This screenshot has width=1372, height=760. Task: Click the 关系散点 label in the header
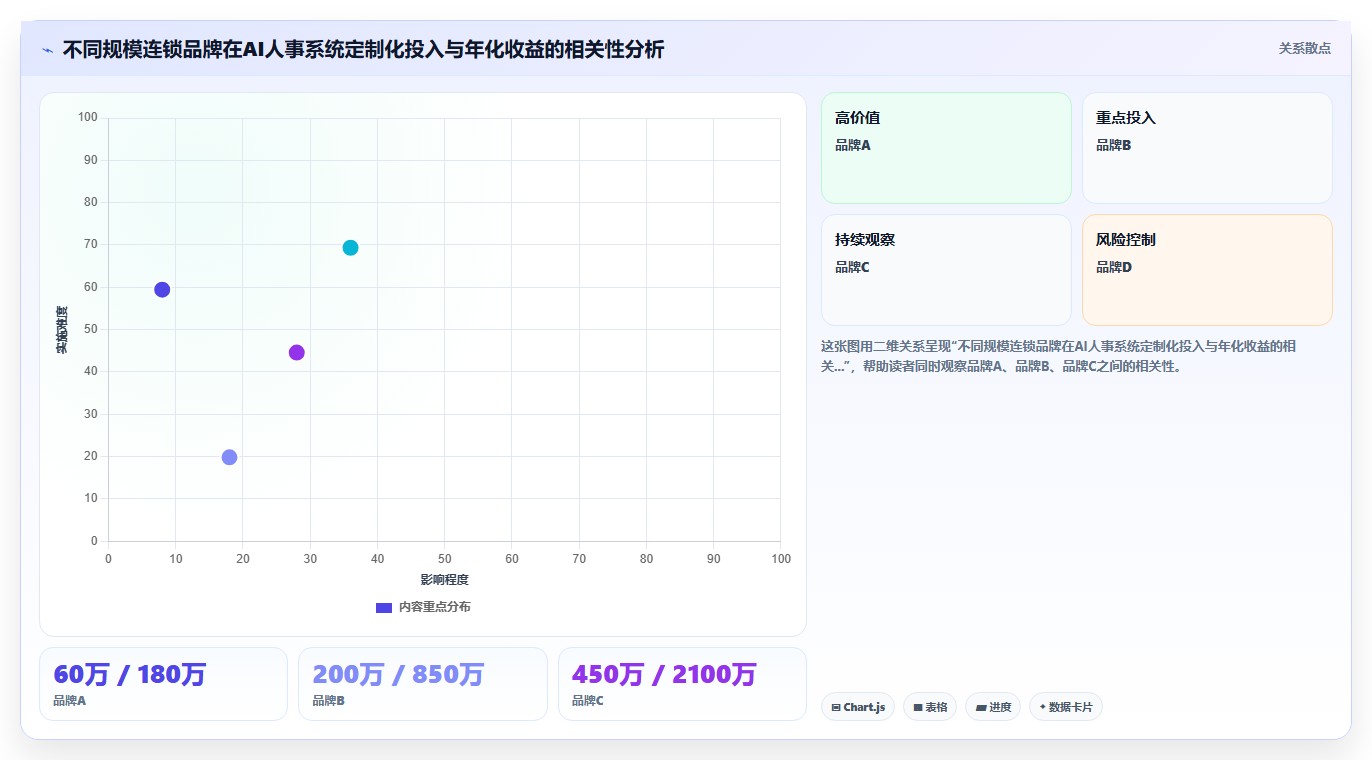[x=1304, y=48]
